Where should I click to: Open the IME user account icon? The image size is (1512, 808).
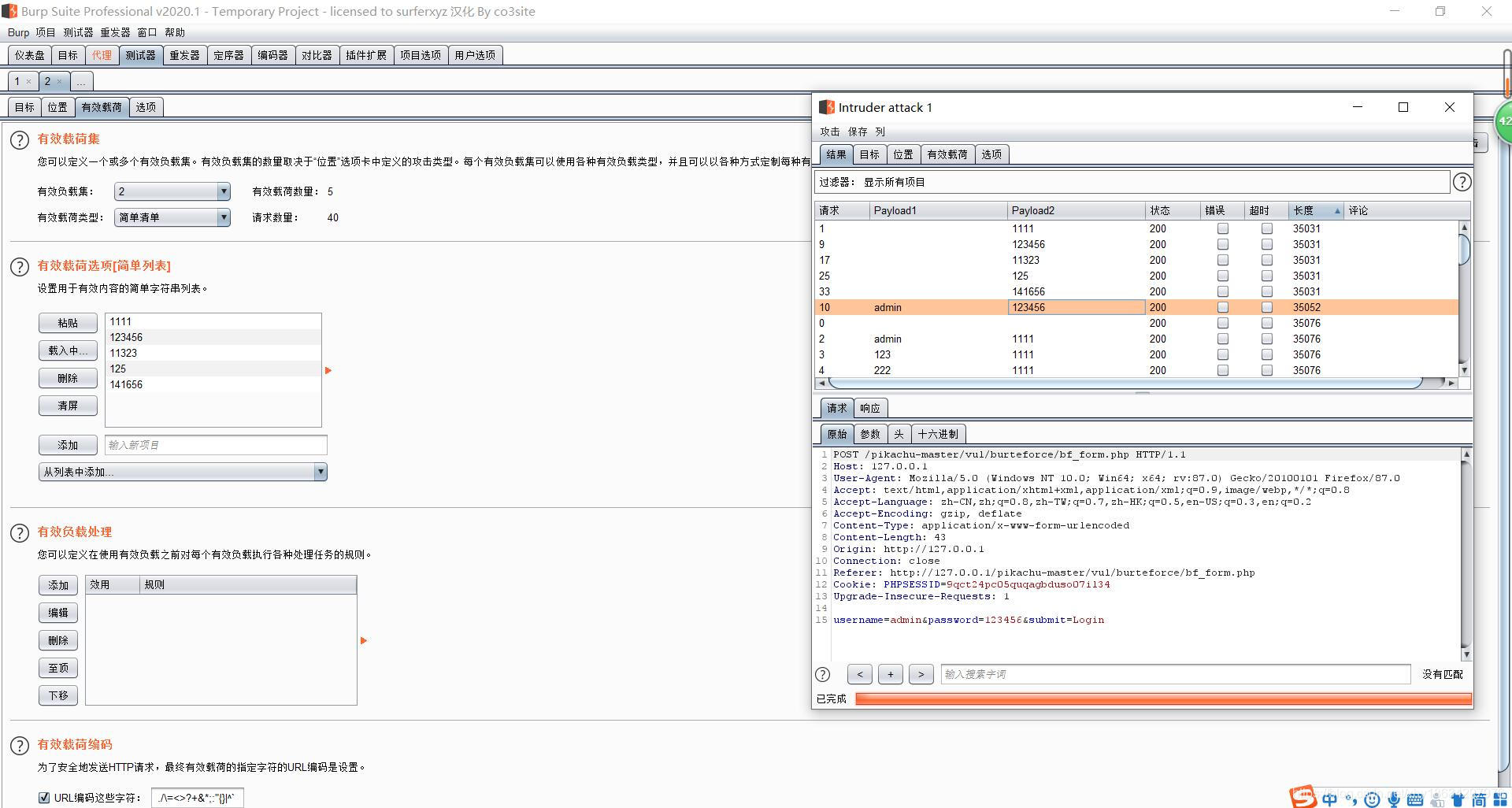(x=1436, y=799)
